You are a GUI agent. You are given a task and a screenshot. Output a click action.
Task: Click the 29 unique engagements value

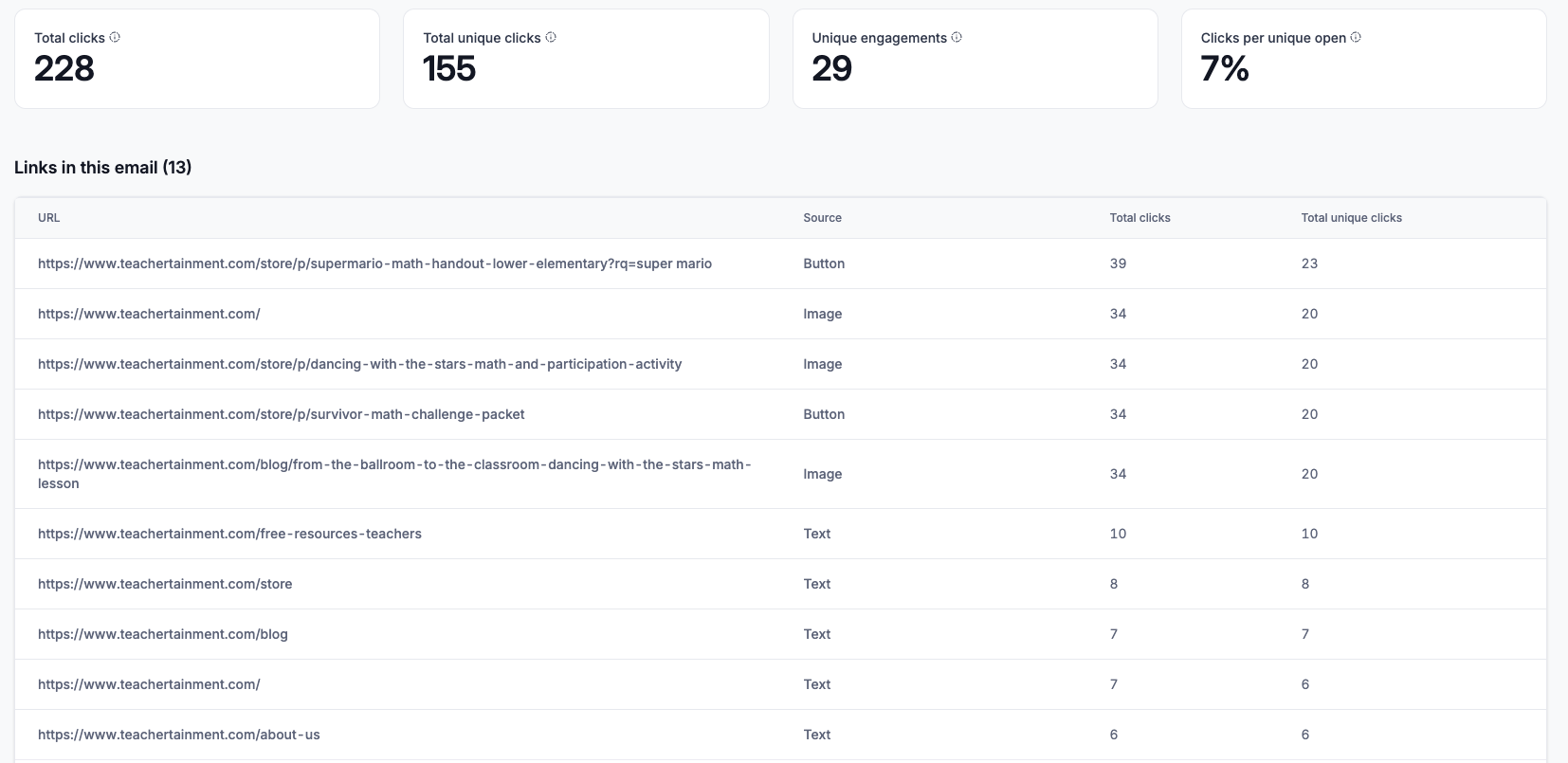coord(832,69)
